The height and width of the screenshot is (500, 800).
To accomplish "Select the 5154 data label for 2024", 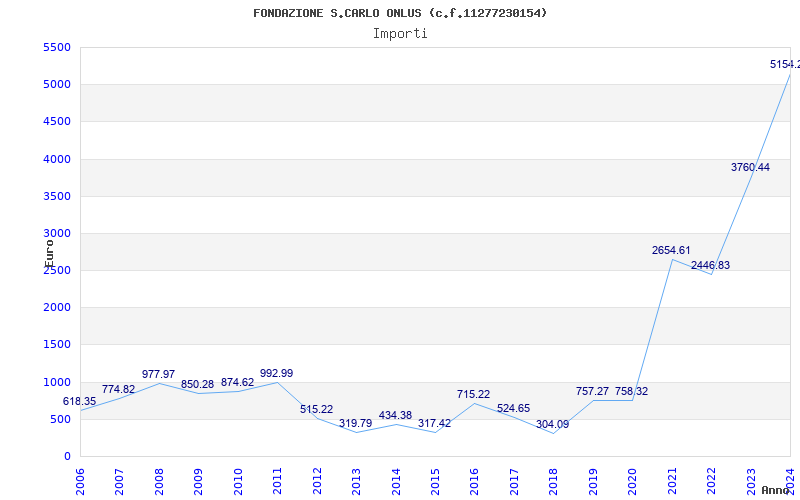I will pyautogui.click(x=784, y=64).
